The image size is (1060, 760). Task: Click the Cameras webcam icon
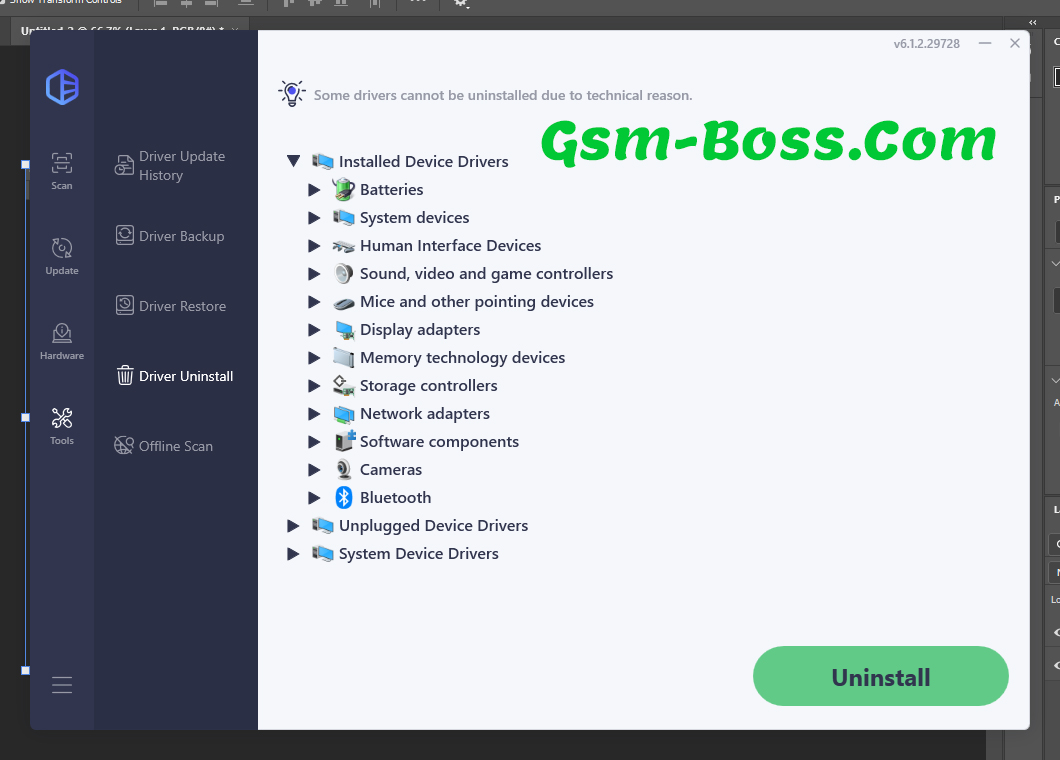click(344, 469)
